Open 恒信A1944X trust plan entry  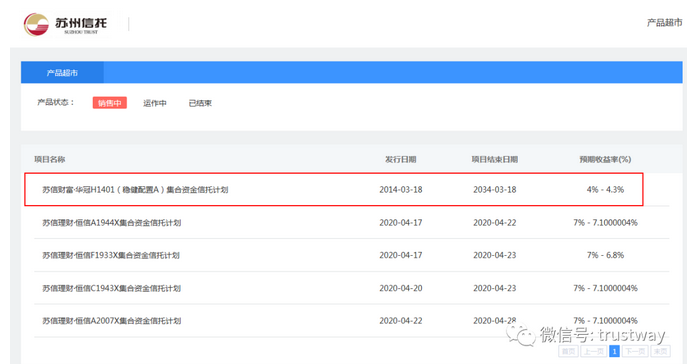111,223
